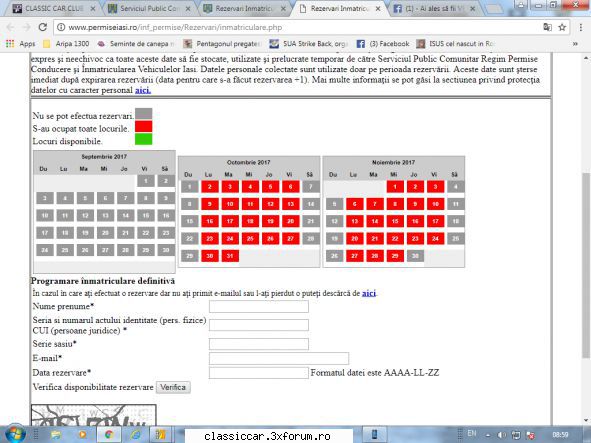The width and height of the screenshot is (591, 443).
Task: Click the site info icon in address bar
Action: coord(61,27)
